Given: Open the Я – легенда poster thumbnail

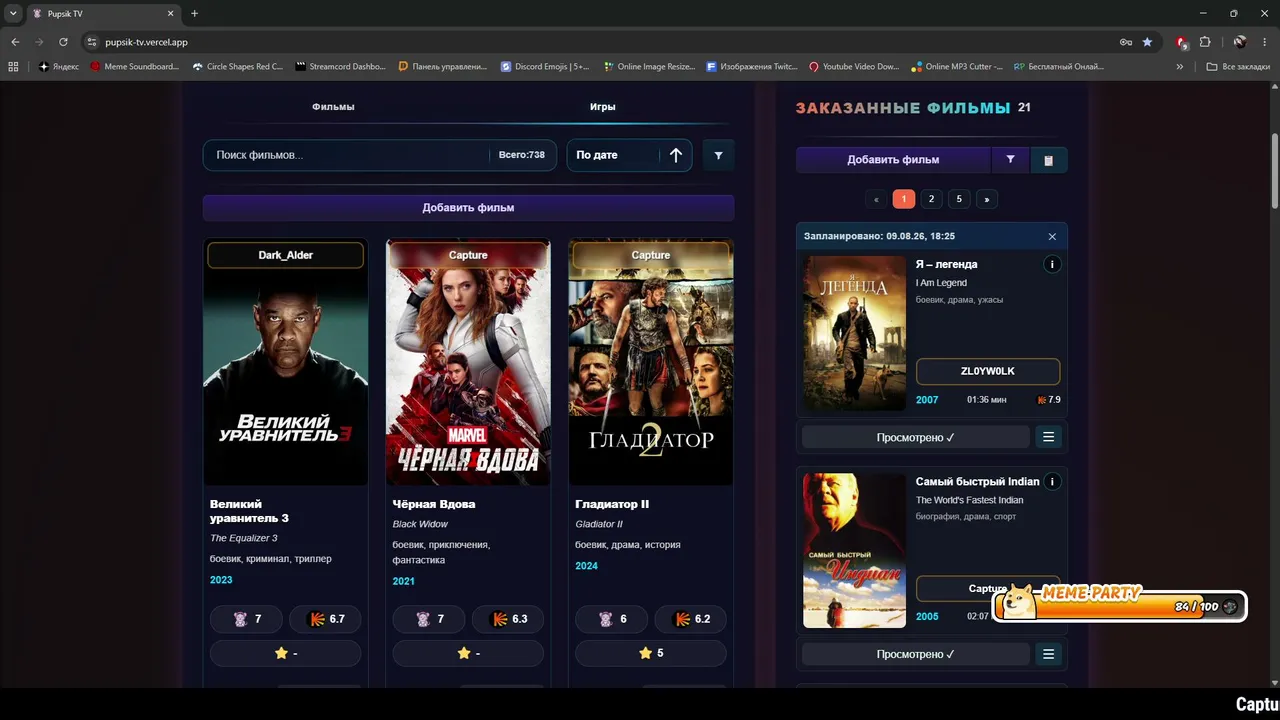Looking at the screenshot, I should tap(854, 333).
